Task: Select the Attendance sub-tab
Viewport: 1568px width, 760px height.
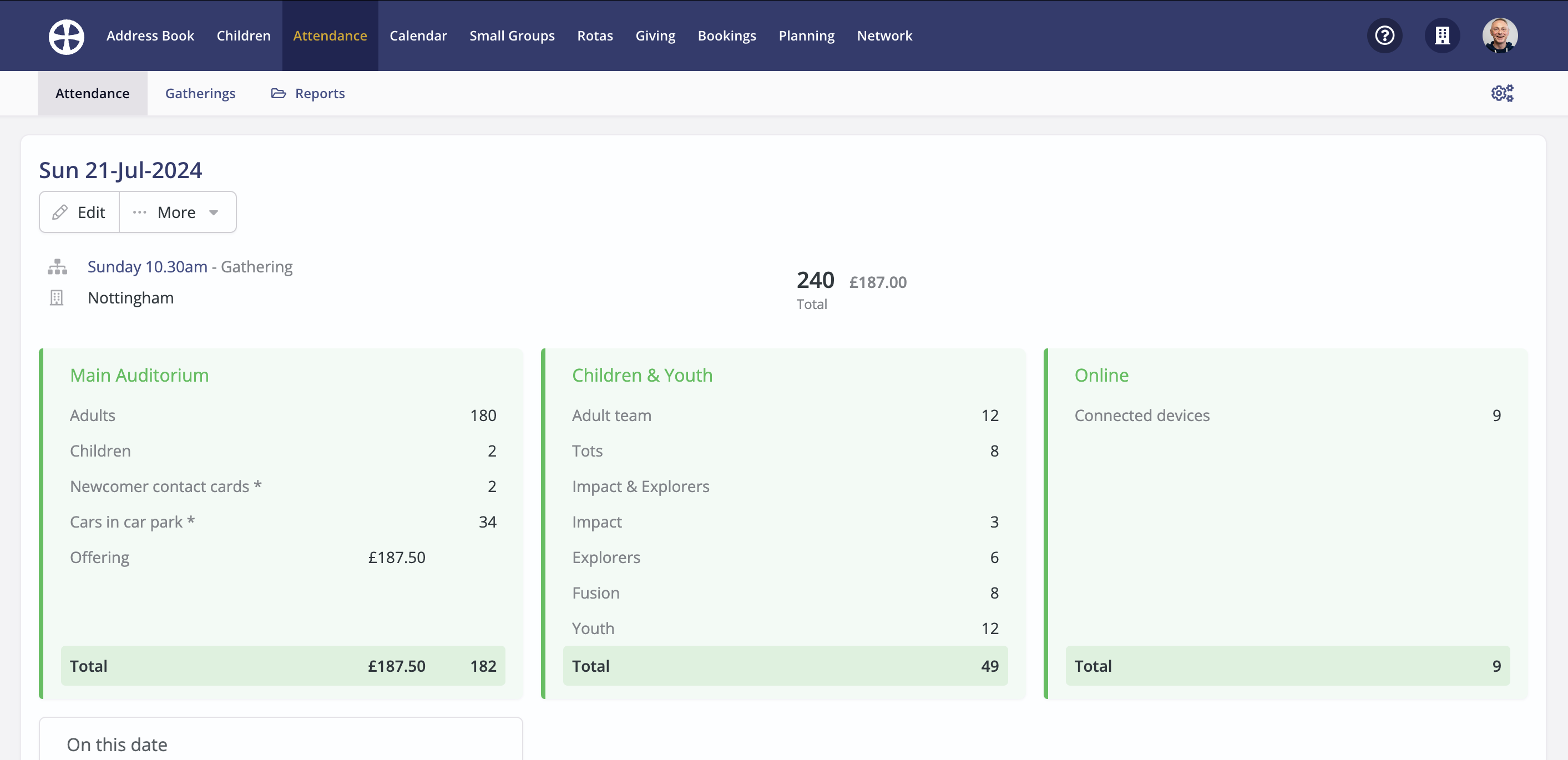Action: (93, 93)
